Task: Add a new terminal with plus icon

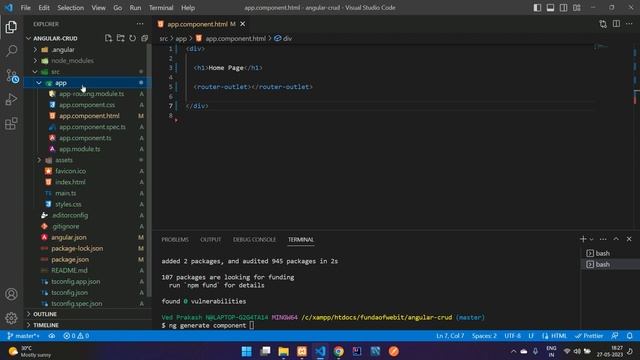Action: point(583,239)
